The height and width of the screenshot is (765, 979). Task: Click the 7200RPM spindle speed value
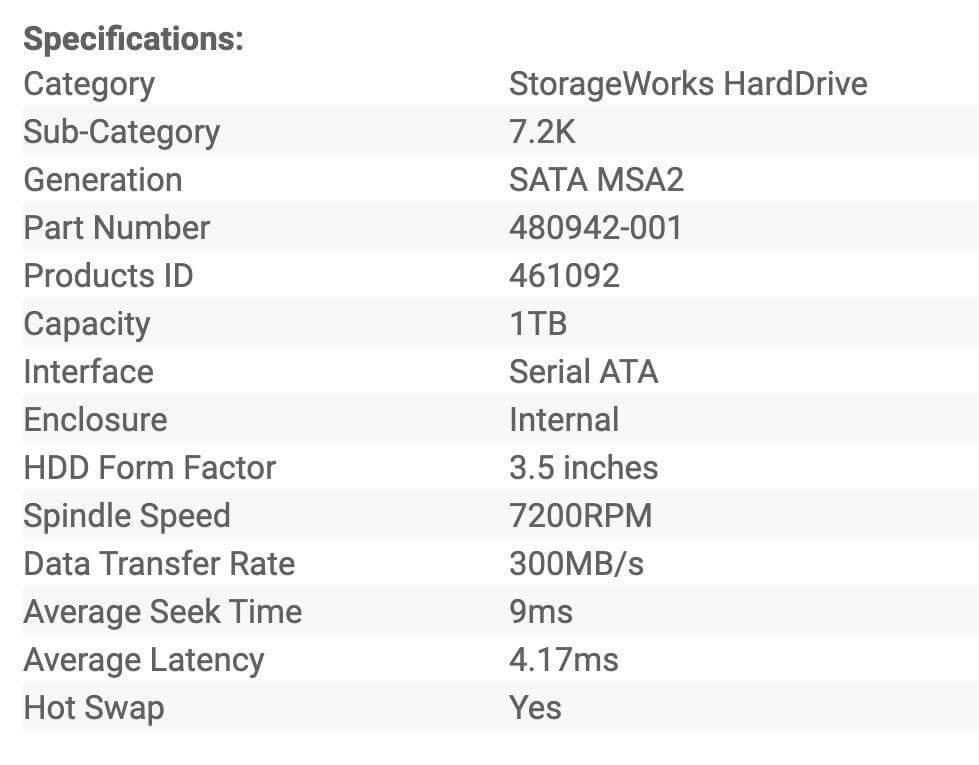580,516
